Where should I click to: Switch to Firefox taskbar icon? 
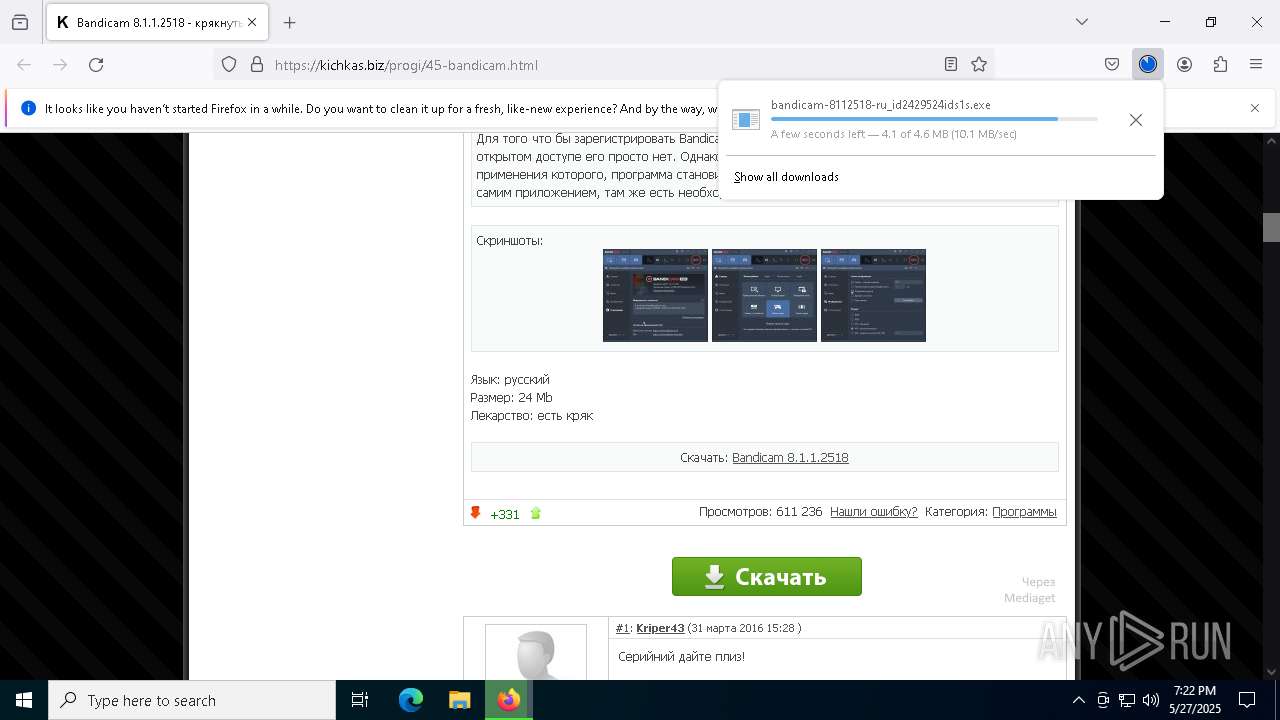509,700
